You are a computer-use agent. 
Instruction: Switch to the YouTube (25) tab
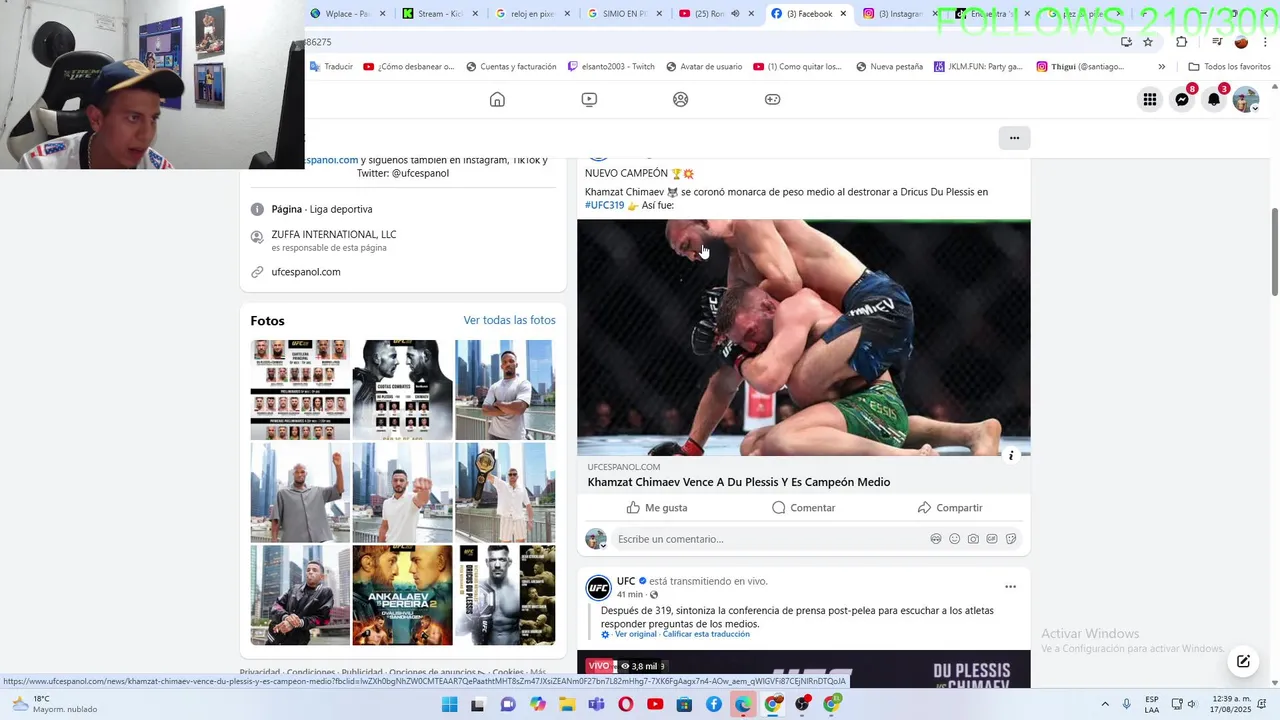coord(708,14)
